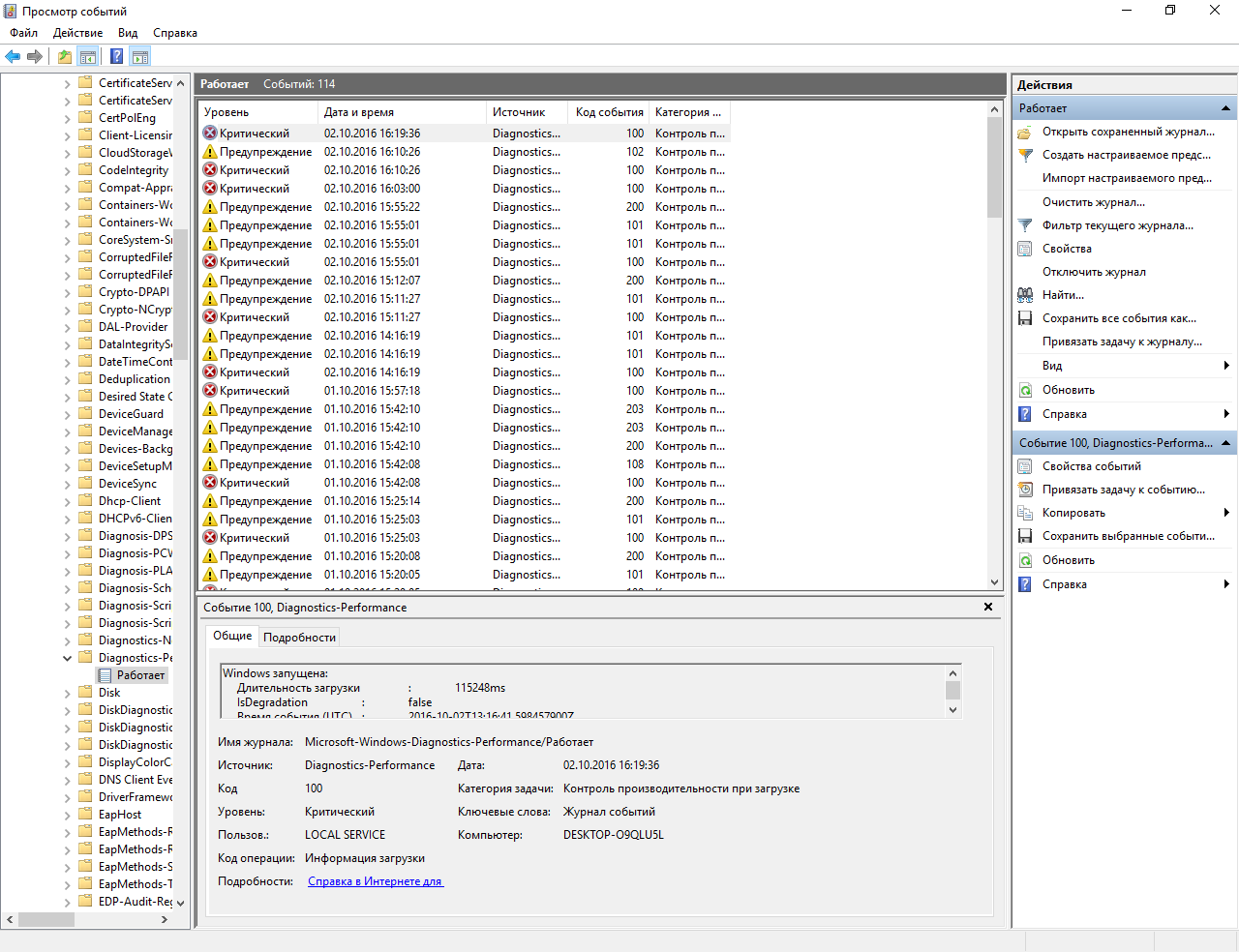
Task: Open the 'Действие' menu
Action: (77, 33)
